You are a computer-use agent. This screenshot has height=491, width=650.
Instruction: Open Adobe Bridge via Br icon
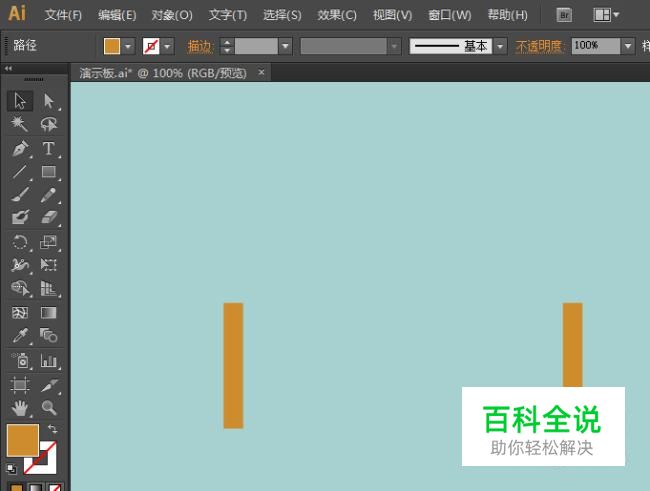click(564, 15)
